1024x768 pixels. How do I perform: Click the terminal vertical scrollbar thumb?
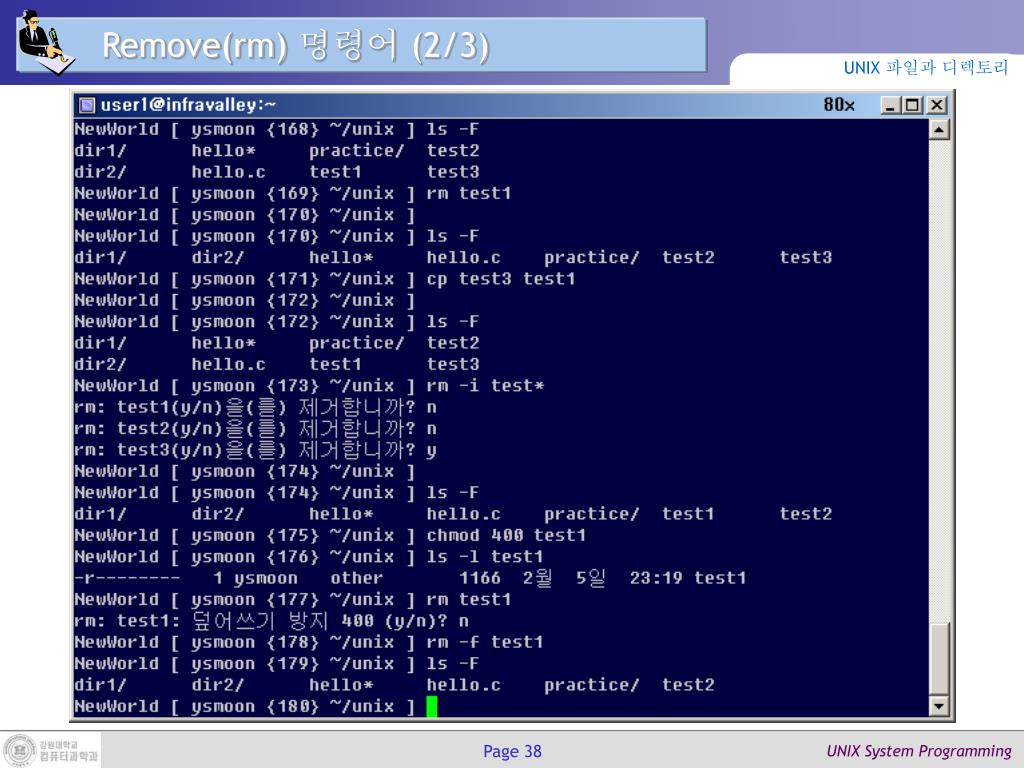938,660
